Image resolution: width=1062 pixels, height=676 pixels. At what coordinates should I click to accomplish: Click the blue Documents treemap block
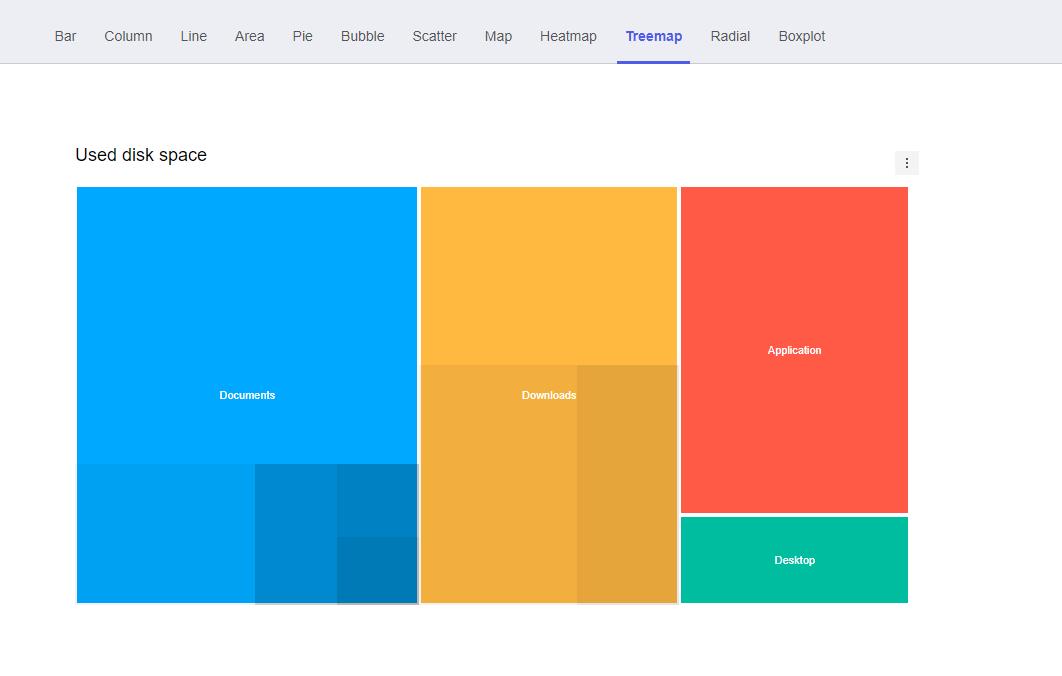coord(247,320)
